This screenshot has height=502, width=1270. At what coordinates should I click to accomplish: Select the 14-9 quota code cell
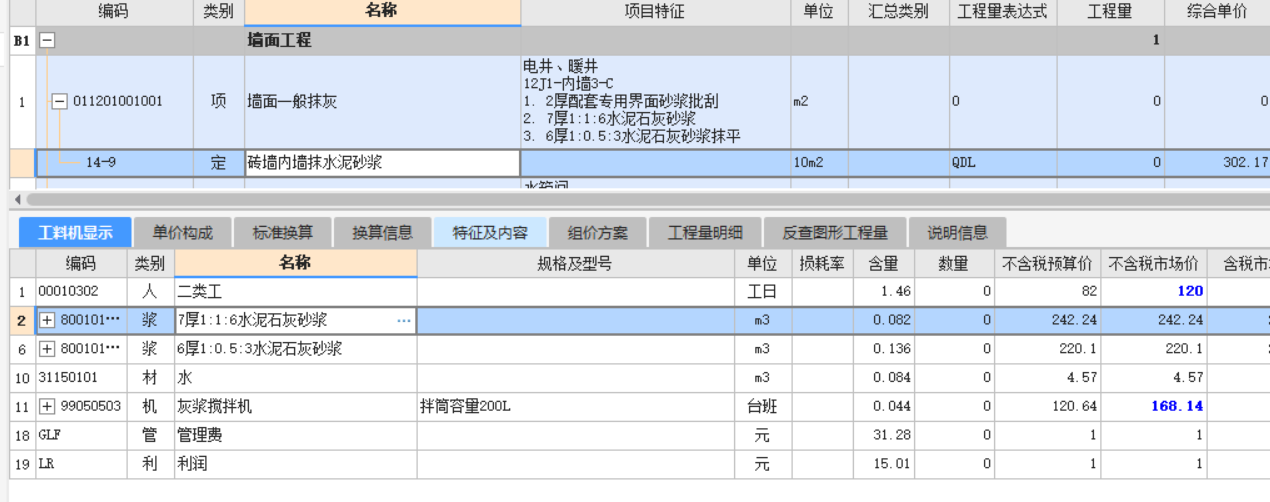[x=114, y=163]
